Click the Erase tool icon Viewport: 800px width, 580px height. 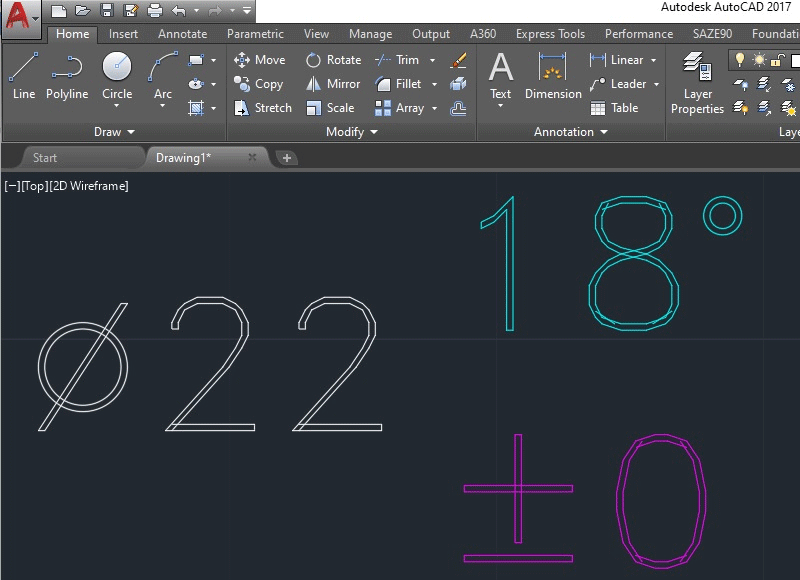point(459,60)
